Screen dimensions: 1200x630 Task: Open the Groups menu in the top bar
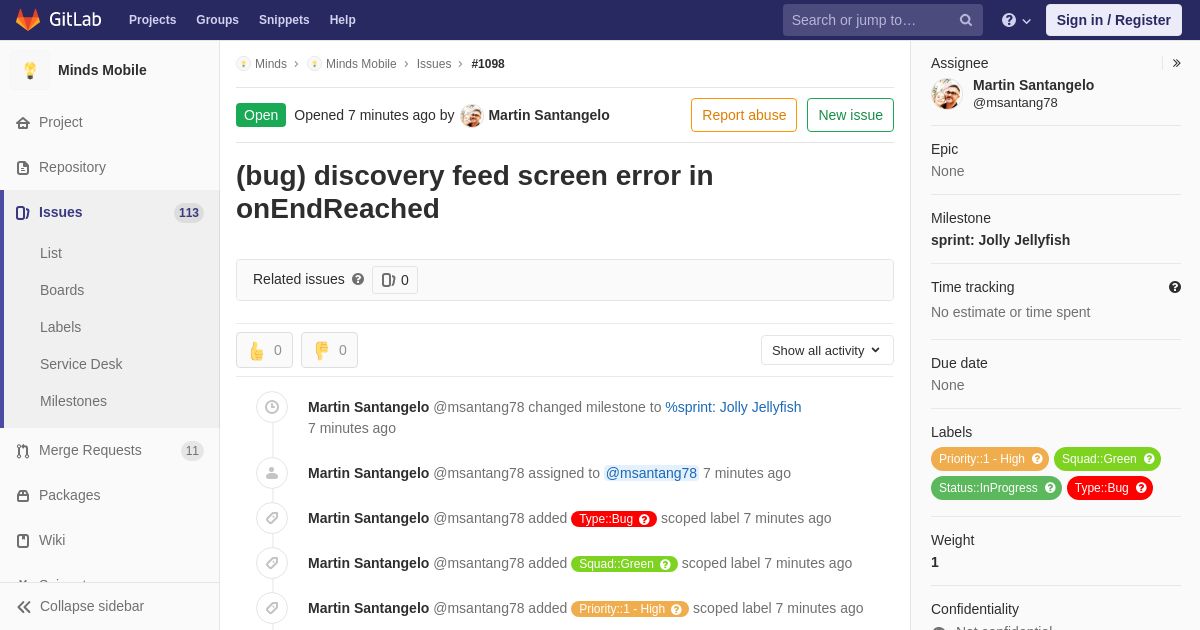pyautogui.click(x=217, y=20)
